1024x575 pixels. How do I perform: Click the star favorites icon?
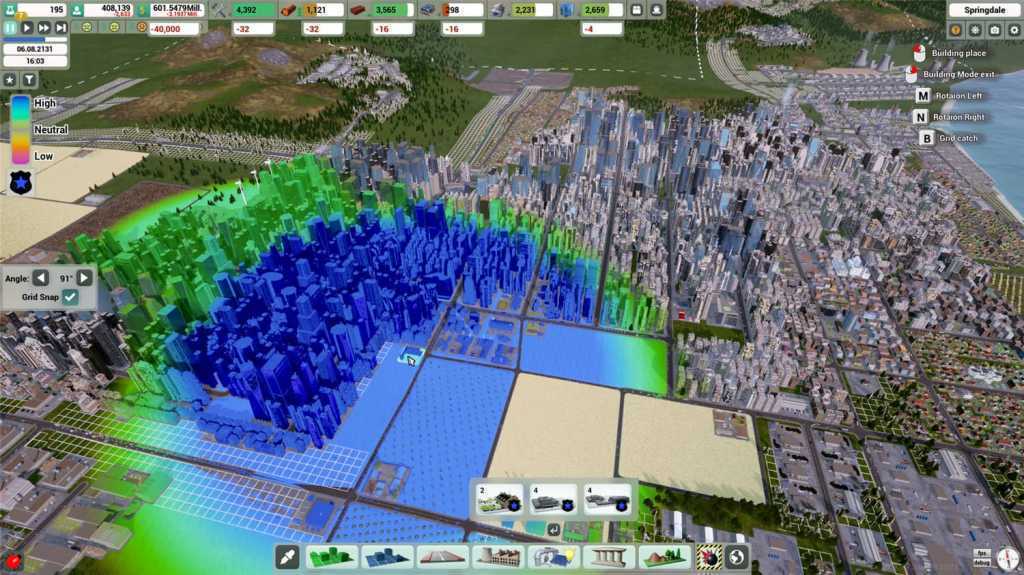(10, 80)
